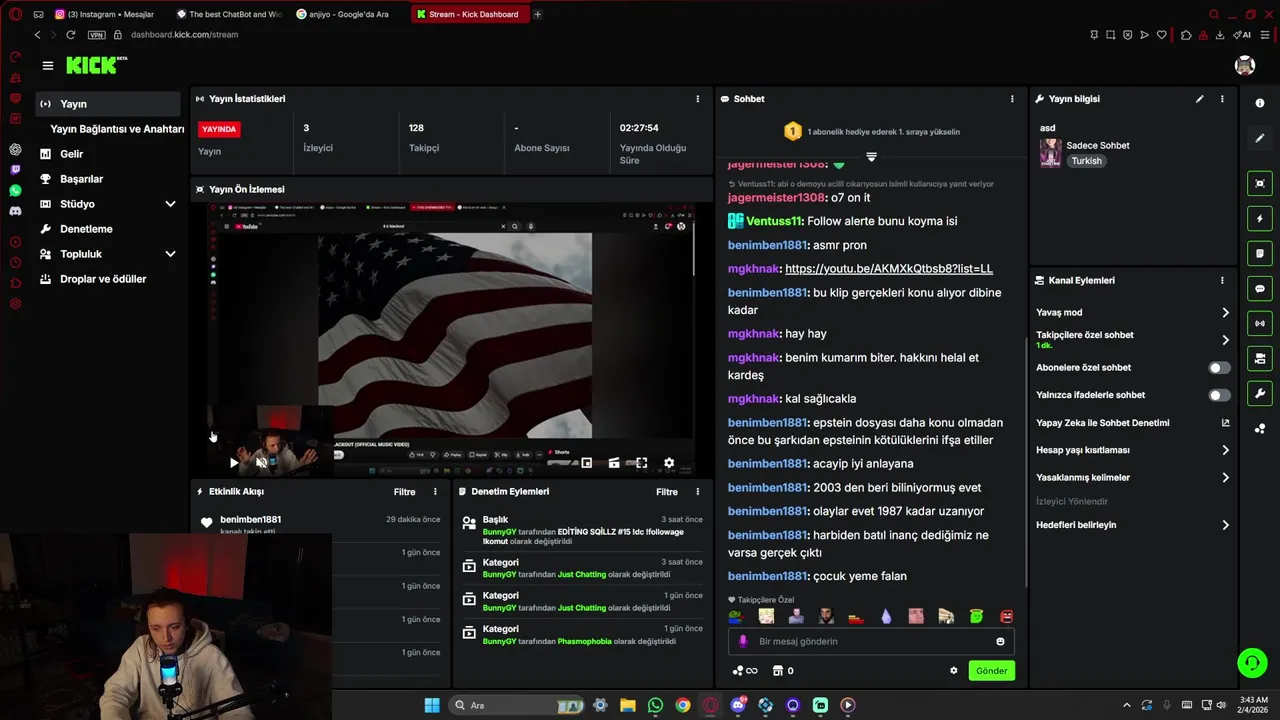Open Yayın bilgisi options menu
Image resolution: width=1280 pixels, height=720 pixels.
tap(1222, 99)
